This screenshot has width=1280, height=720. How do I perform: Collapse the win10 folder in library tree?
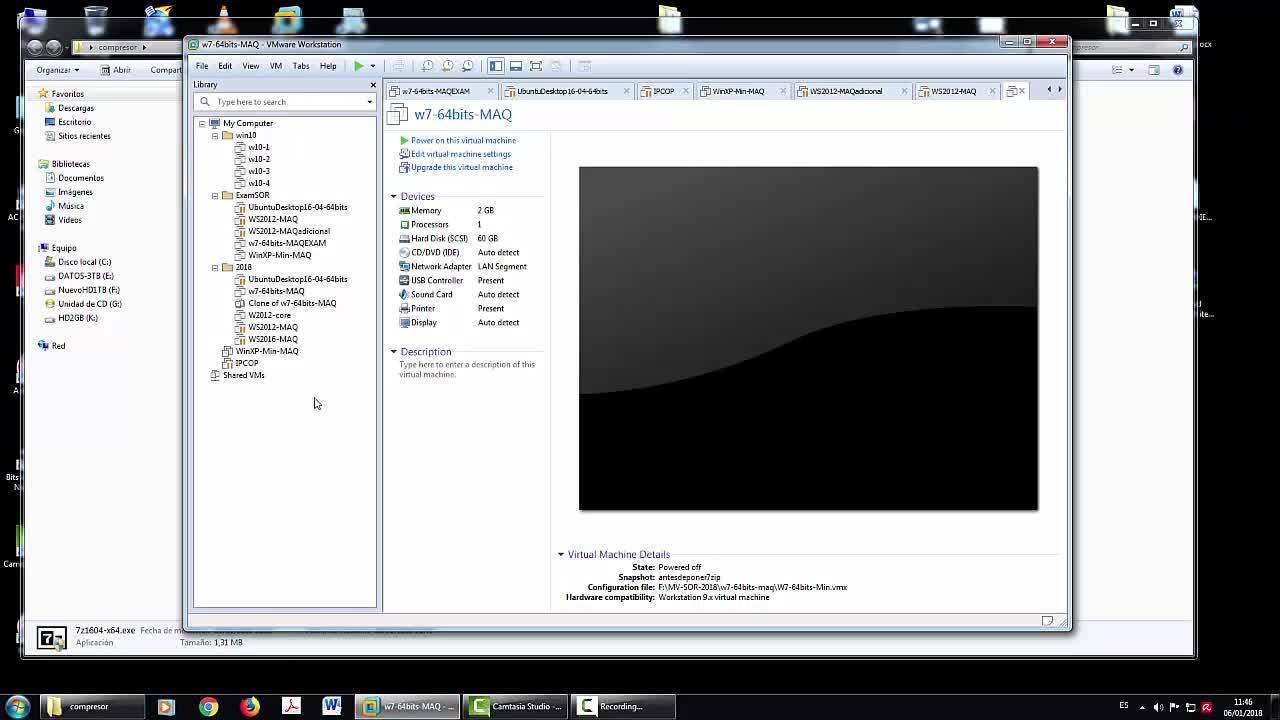215,135
